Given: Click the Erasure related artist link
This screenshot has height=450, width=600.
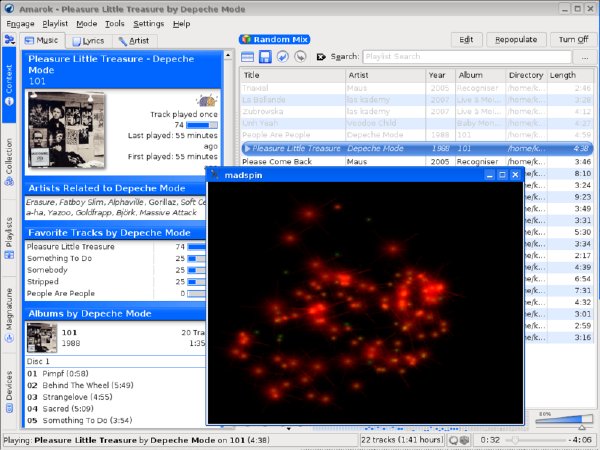Looking at the screenshot, I should pos(40,202).
